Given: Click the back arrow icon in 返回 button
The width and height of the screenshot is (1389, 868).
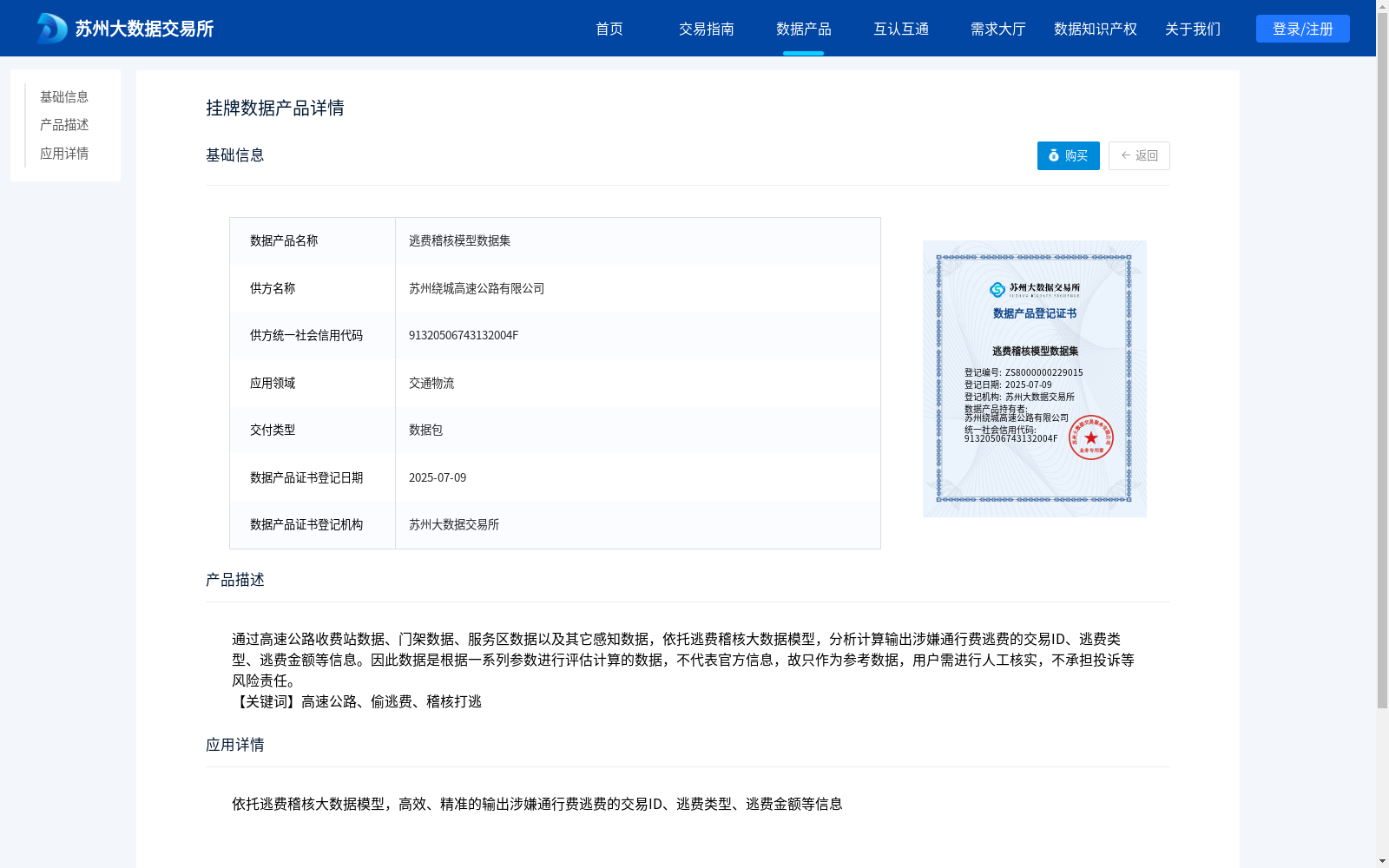Looking at the screenshot, I should tap(1126, 155).
